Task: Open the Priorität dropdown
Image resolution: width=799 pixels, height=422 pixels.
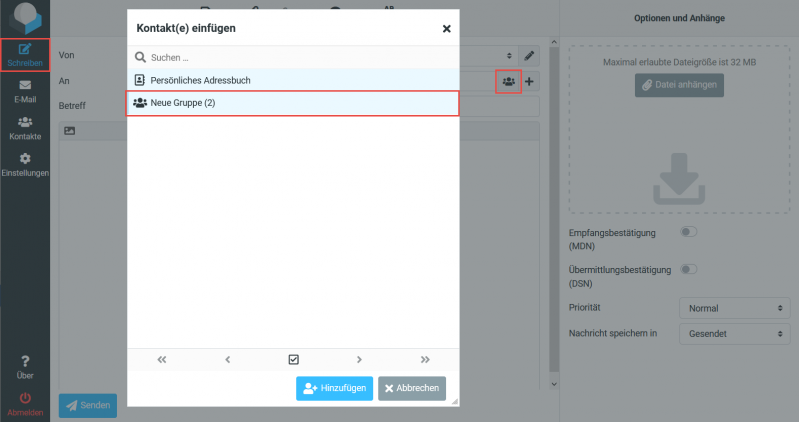Action: click(733, 308)
